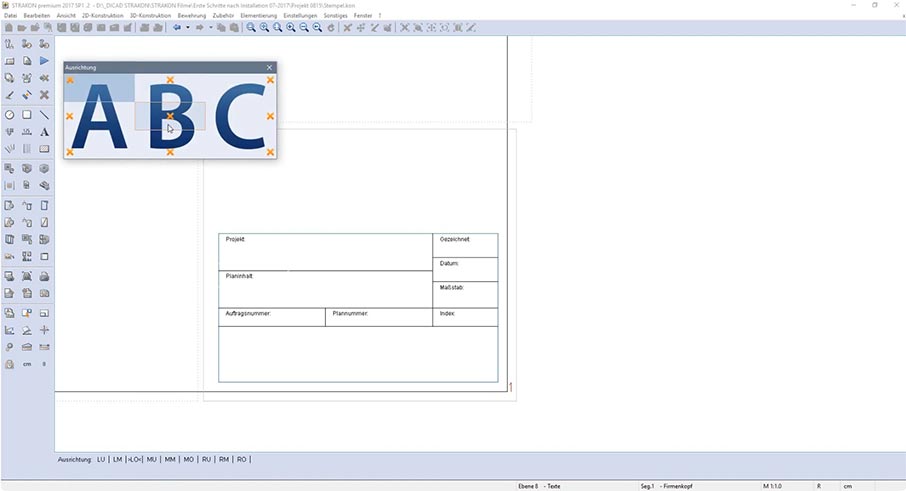This screenshot has width=906, height=491.
Task: Open the redo history dropdown arrow
Action: click(x=210, y=28)
